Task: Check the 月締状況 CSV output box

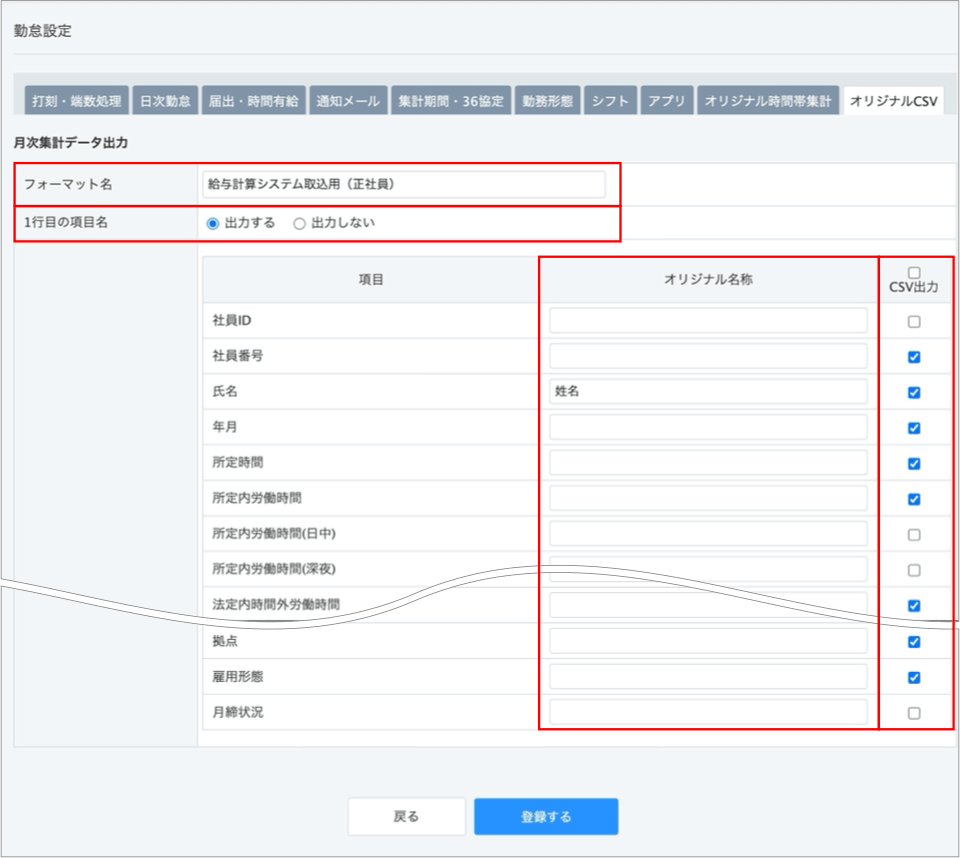Action: point(914,713)
